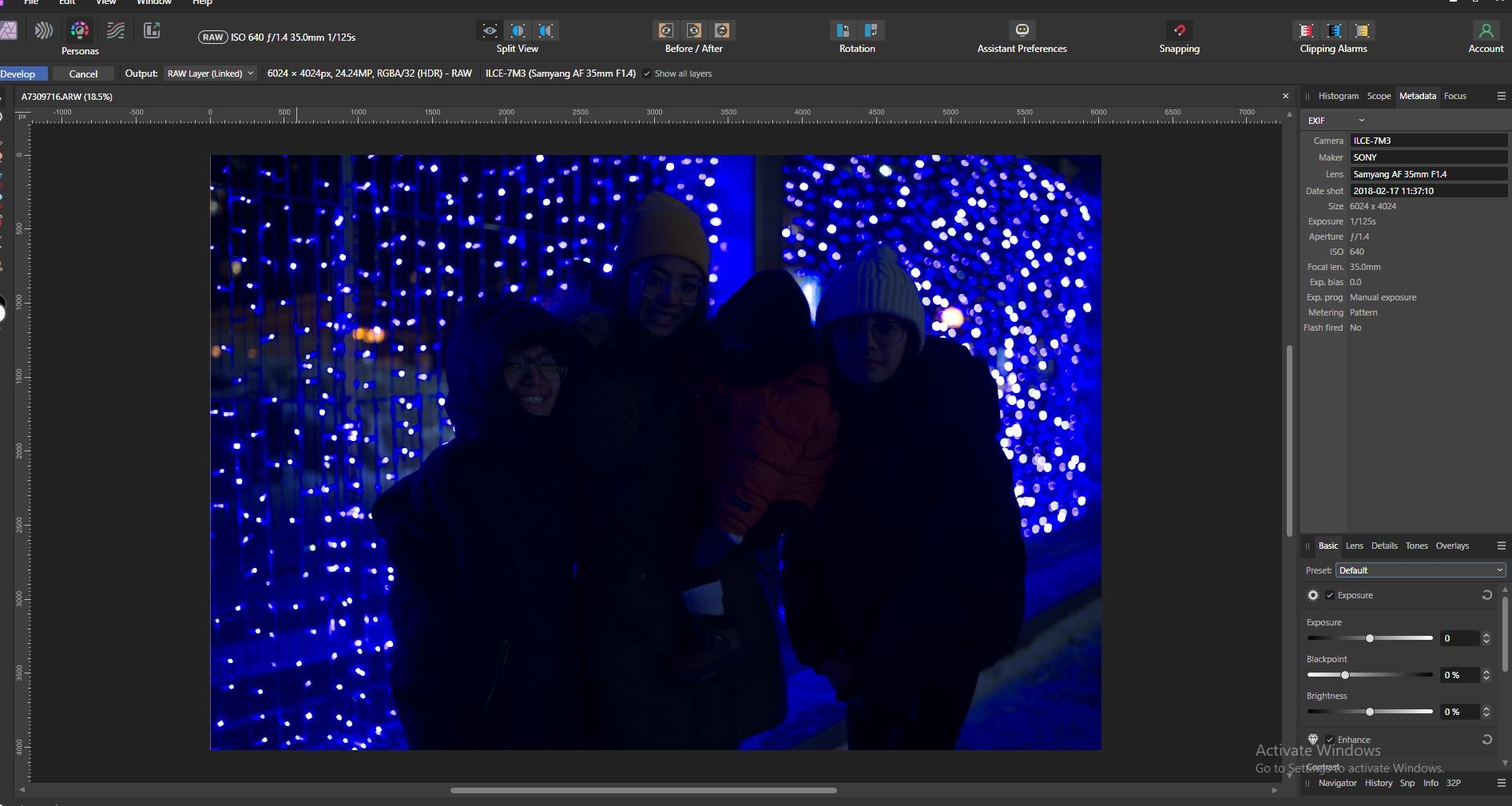The height and width of the screenshot is (806, 1512).
Task: Select the Export persona icon
Action: coord(152,31)
